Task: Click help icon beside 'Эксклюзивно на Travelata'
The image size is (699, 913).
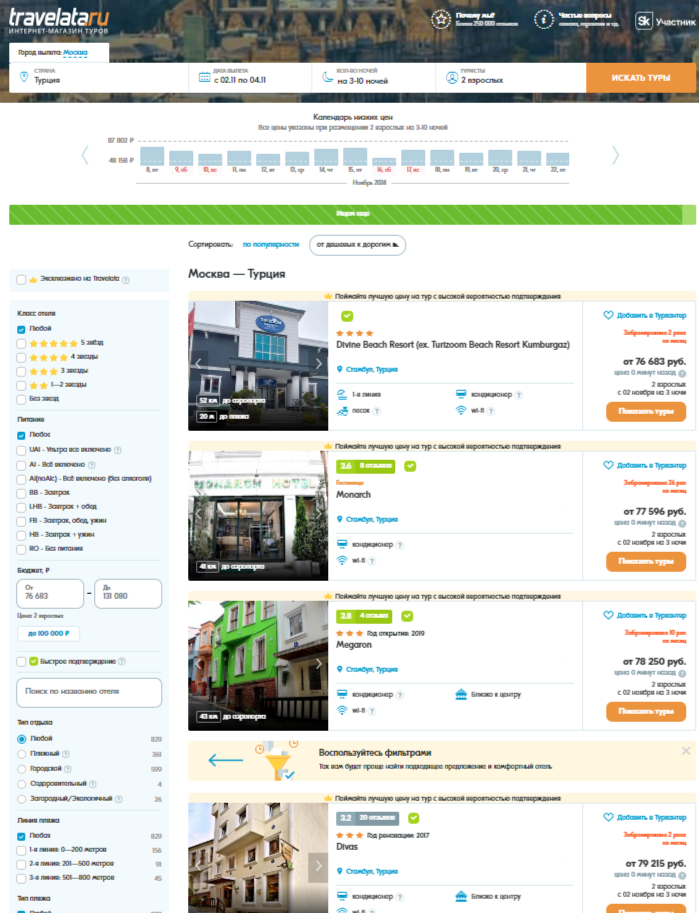Action: [x=126, y=280]
